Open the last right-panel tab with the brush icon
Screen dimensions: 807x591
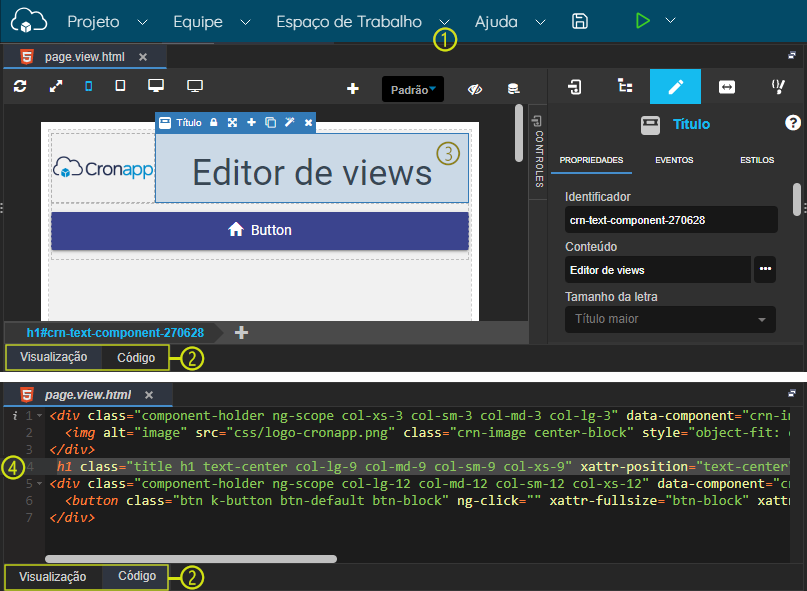click(778, 86)
